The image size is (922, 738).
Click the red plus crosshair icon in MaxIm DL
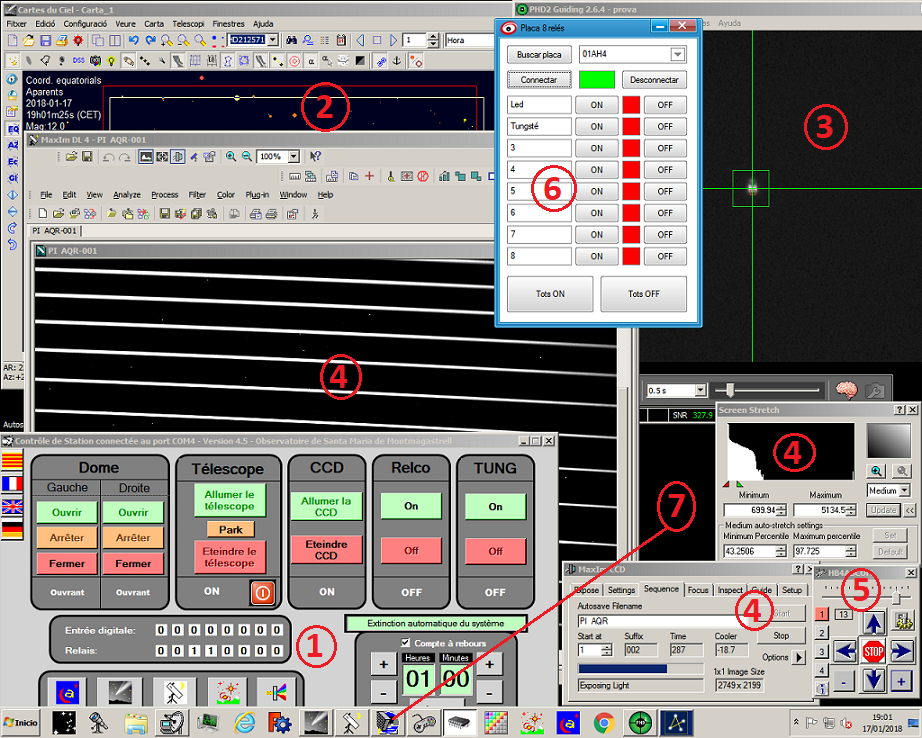click(369, 176)
